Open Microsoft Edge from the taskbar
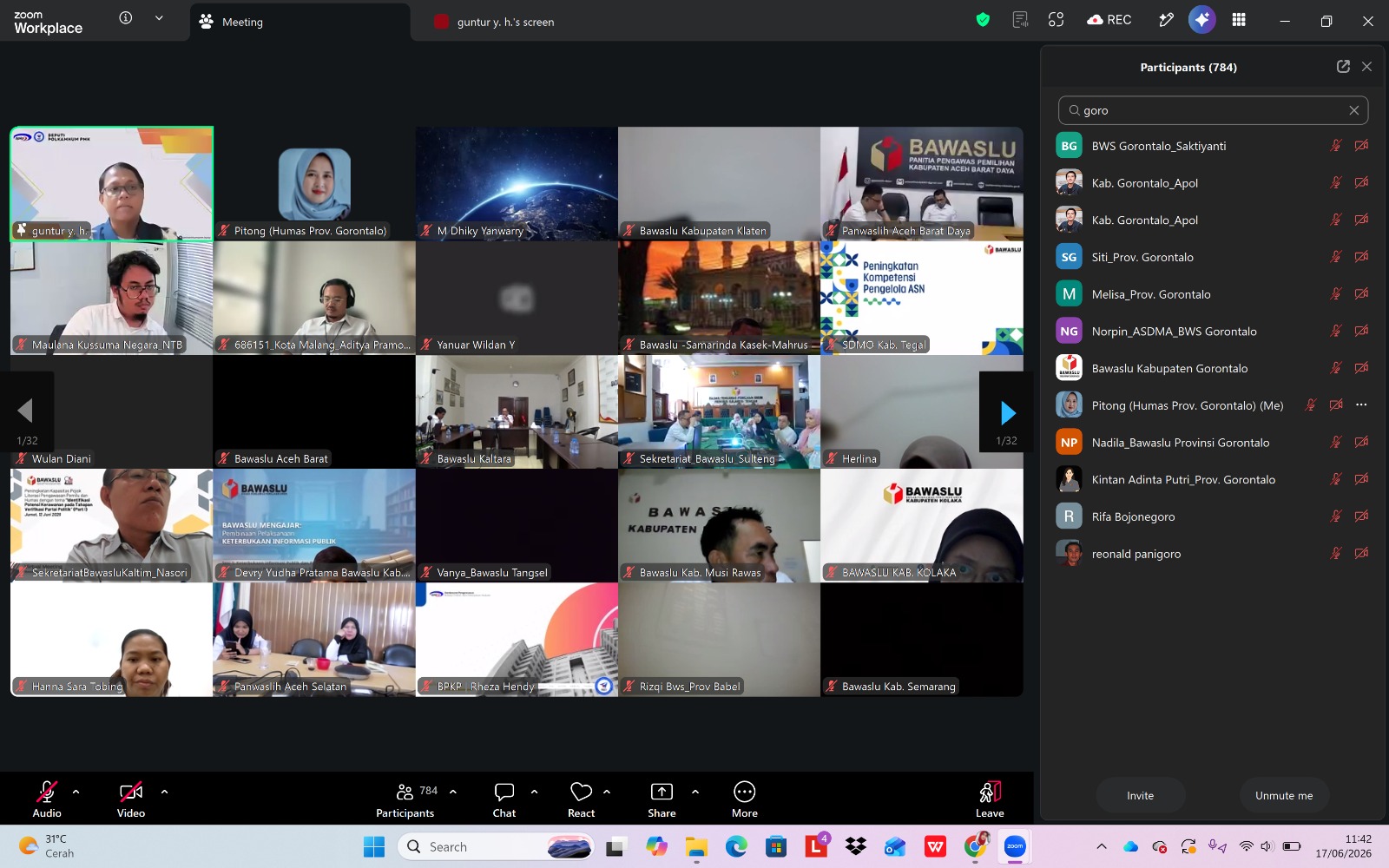Viewport: 1389px width, 868px height. point(736,846)
